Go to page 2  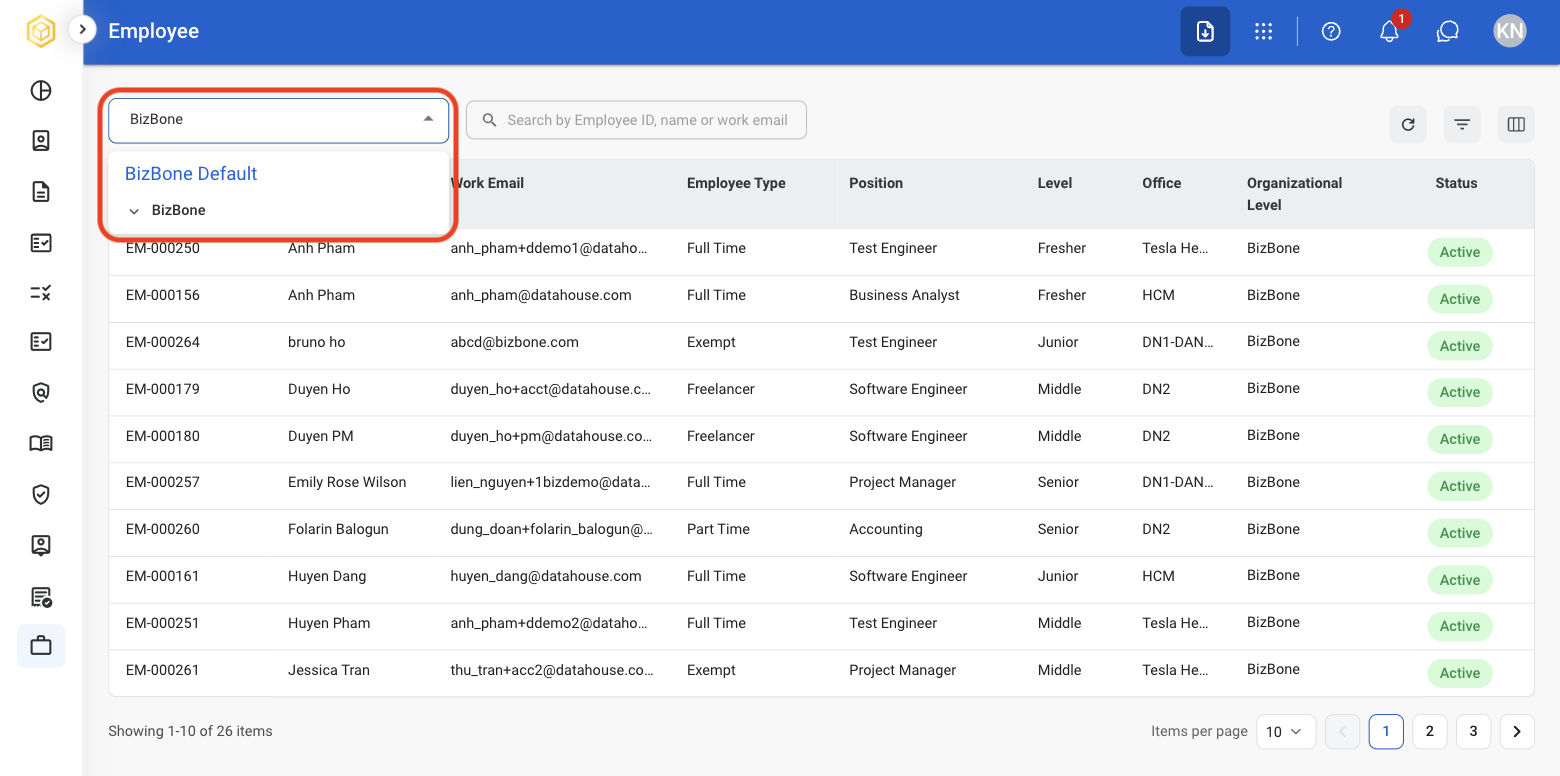pyautogui.click(x=1430, y=732)
